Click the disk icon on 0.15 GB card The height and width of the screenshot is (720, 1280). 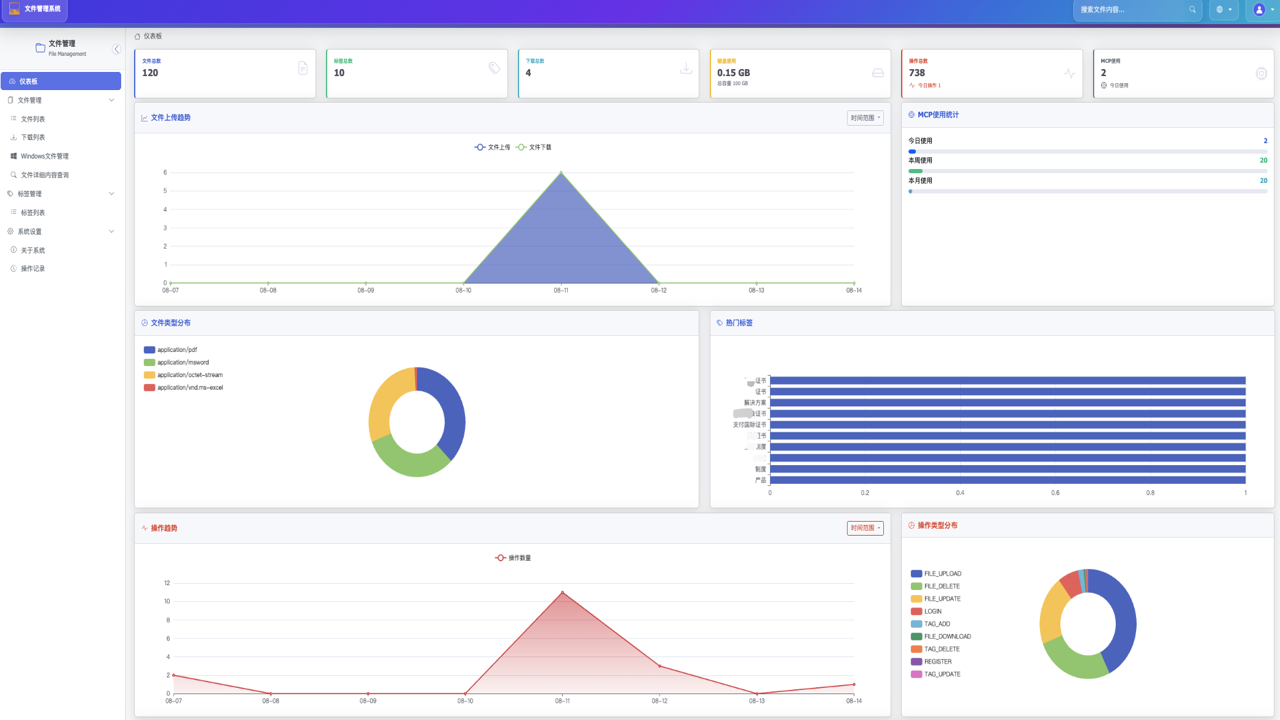878,73
